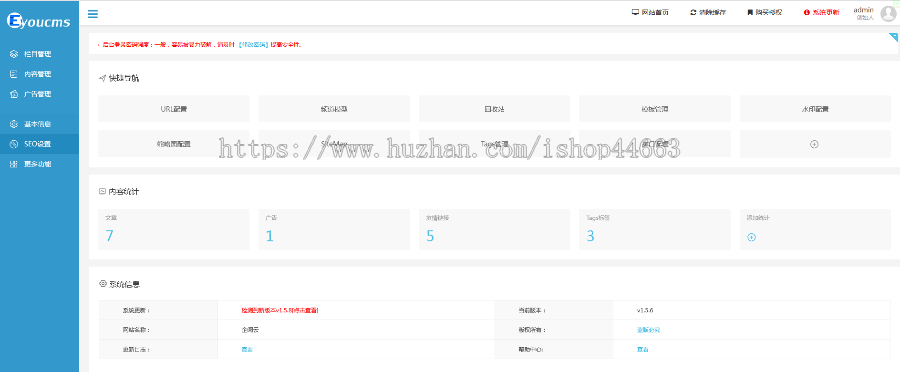Open the 广告 statistic card showing 1
Viewport: 900px width, 372px height.
click(x=334, y=229)
